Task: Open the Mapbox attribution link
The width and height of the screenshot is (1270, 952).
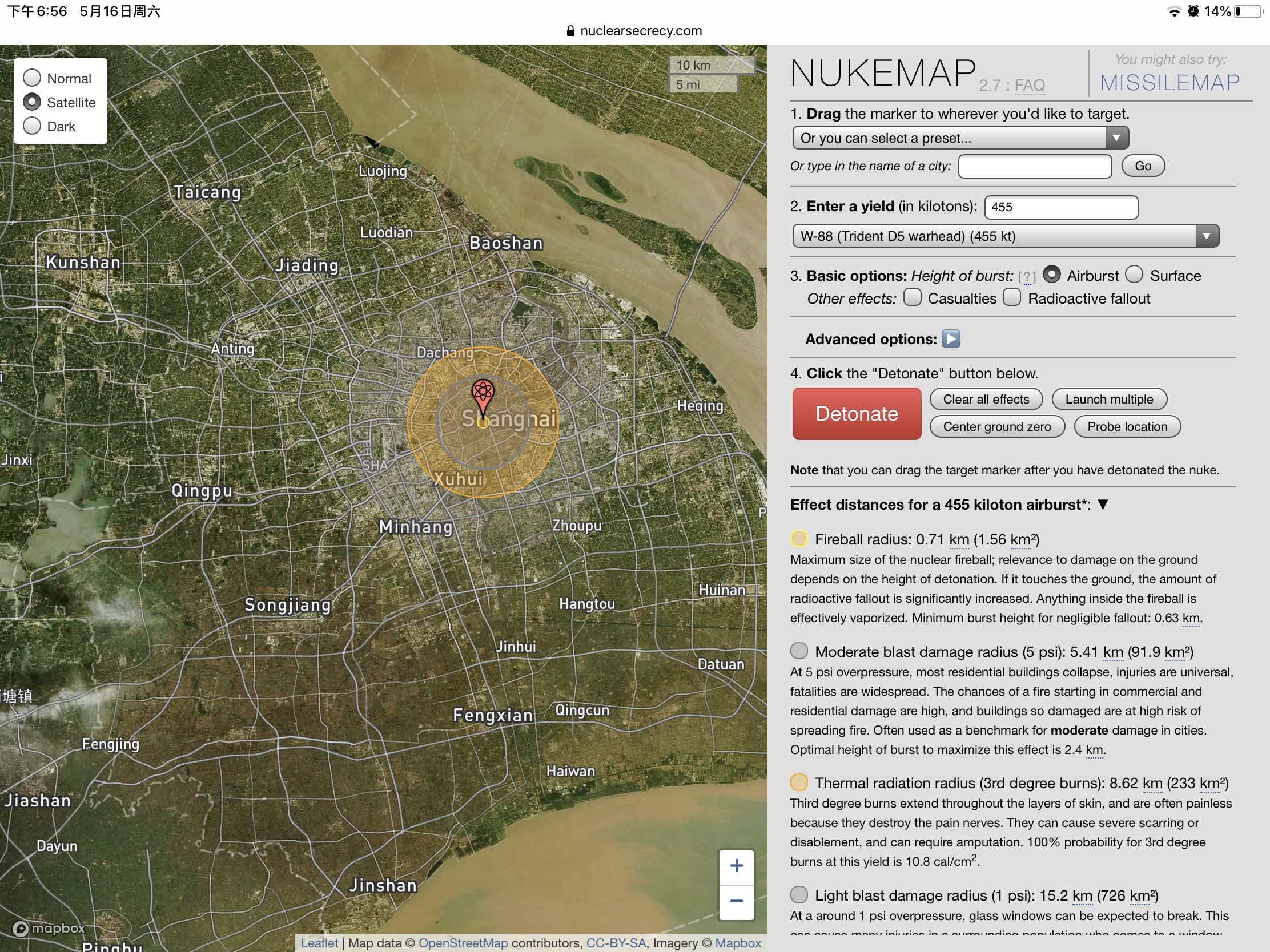Action: (x=738, y=943)
